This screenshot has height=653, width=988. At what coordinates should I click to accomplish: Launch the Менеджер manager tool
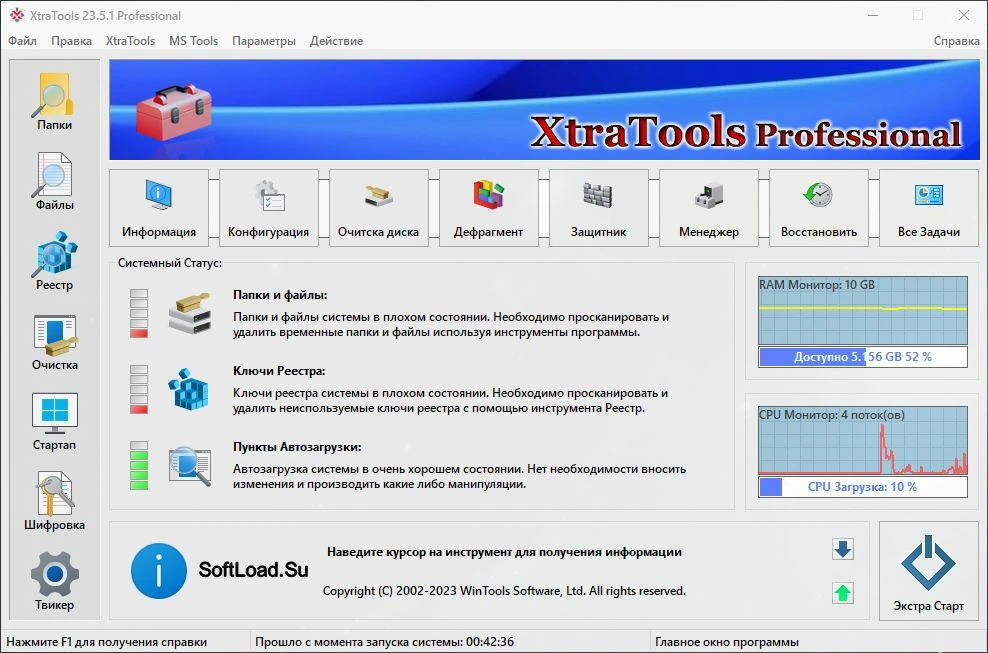pyautogui.click(x=708, y=207)
